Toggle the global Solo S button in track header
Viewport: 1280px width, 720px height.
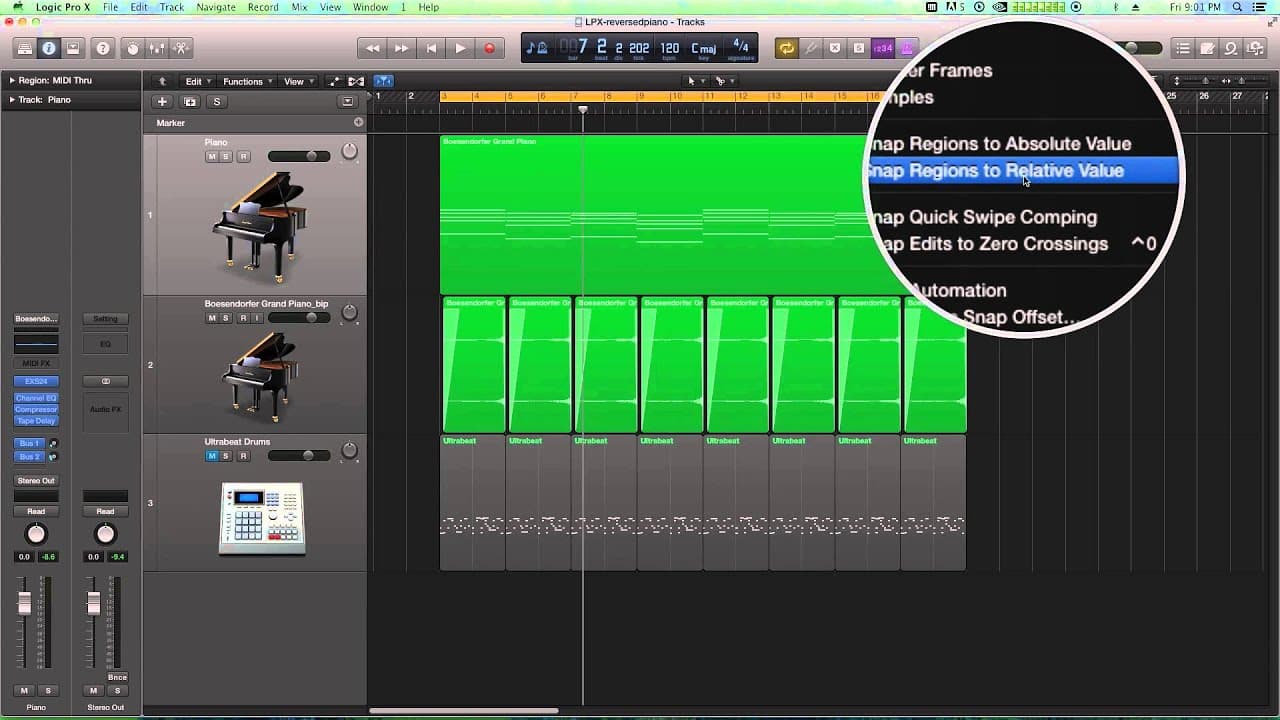tap(216, 102)
